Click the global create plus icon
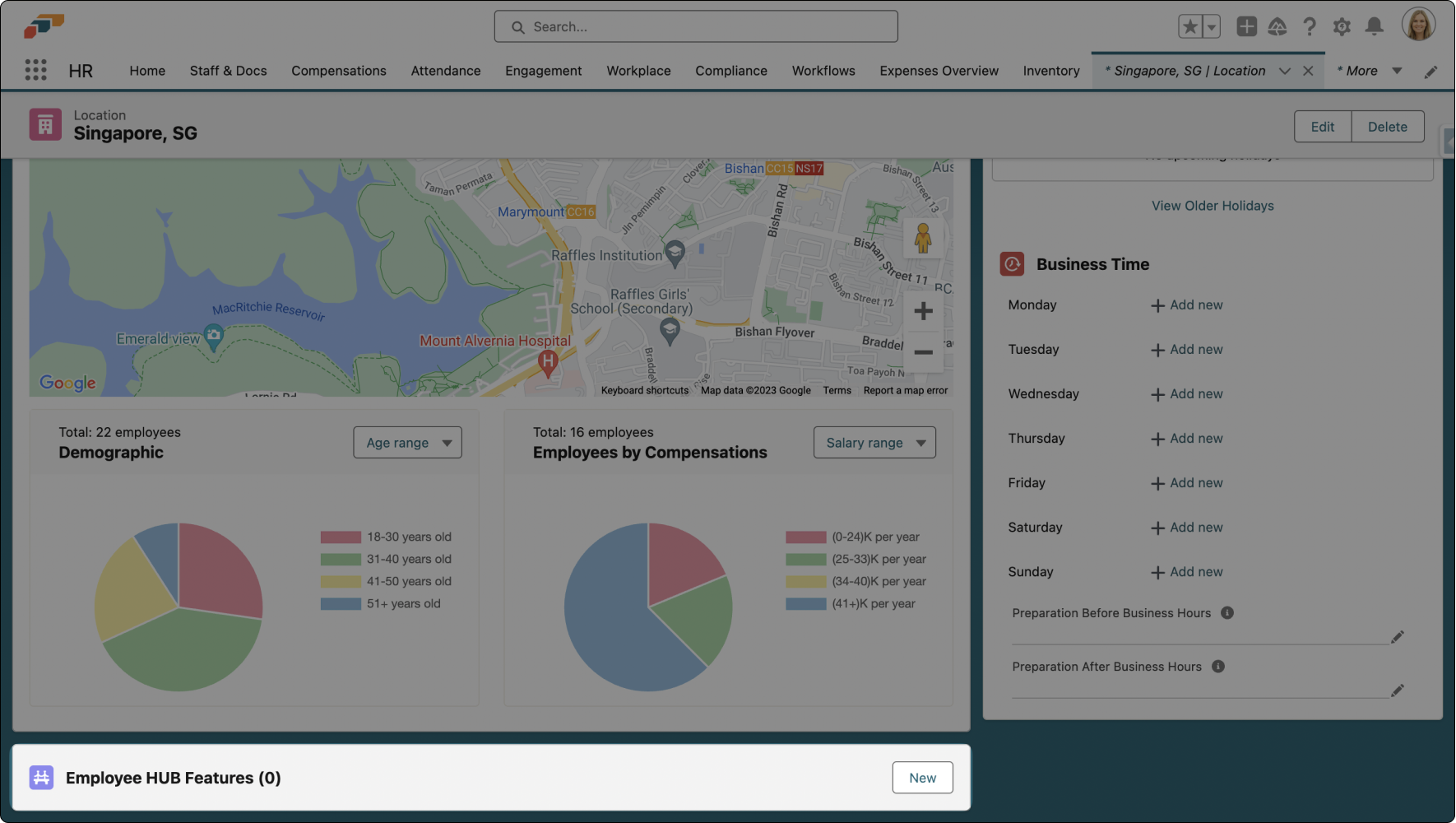The image size is (1456, 823). pyautogui.click(x=1246, y=26)
